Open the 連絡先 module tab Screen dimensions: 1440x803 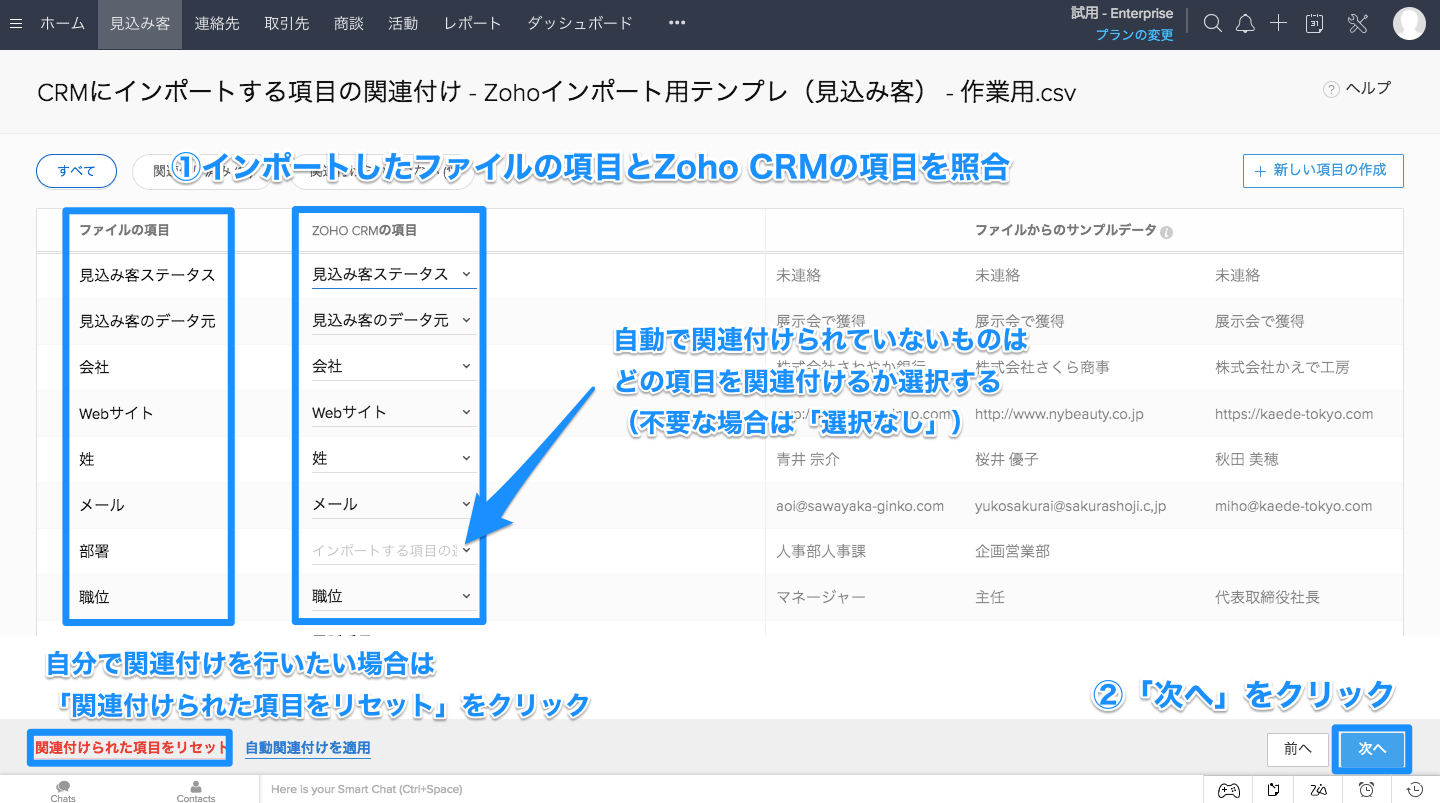tap(217, 23)
